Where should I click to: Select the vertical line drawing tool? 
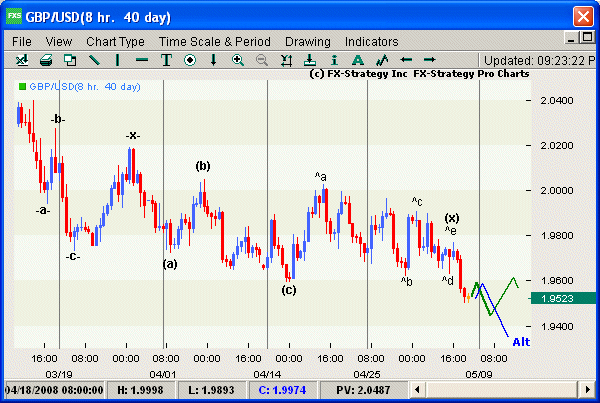117,60
